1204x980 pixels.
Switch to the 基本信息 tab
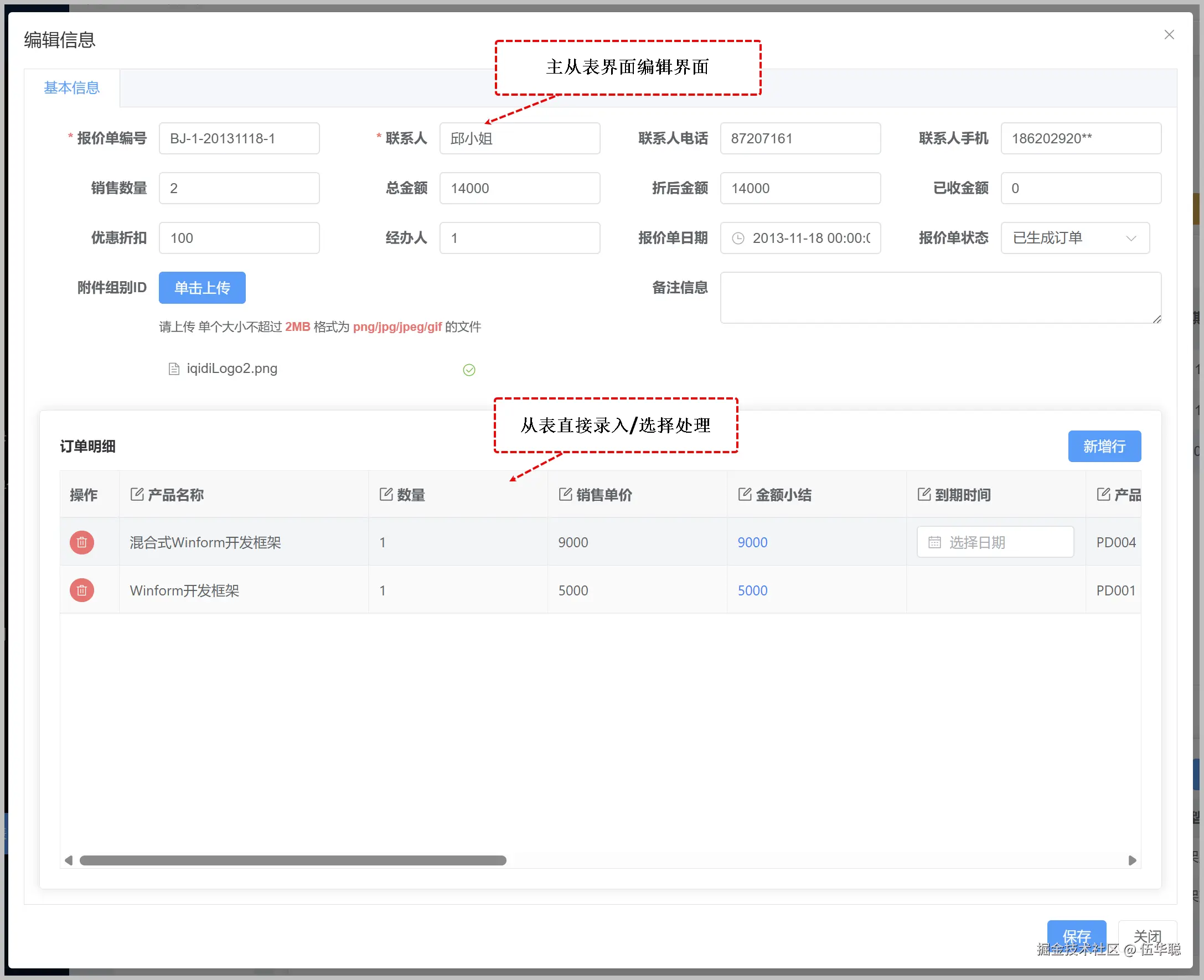pyautogui.click(x=72, y=88)
